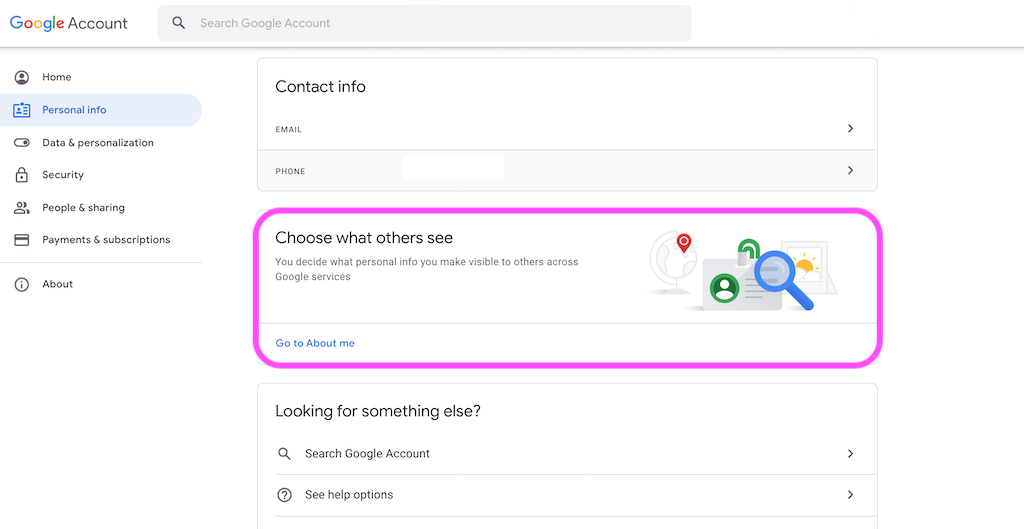This screenshot has height=529, width=1024.
Task: Expand the EMAIL row chevron
Action: (x=850, y=129)
